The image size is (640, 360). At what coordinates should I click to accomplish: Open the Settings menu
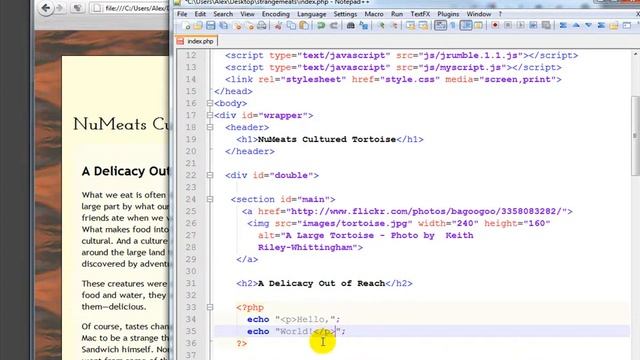[345, 14]
